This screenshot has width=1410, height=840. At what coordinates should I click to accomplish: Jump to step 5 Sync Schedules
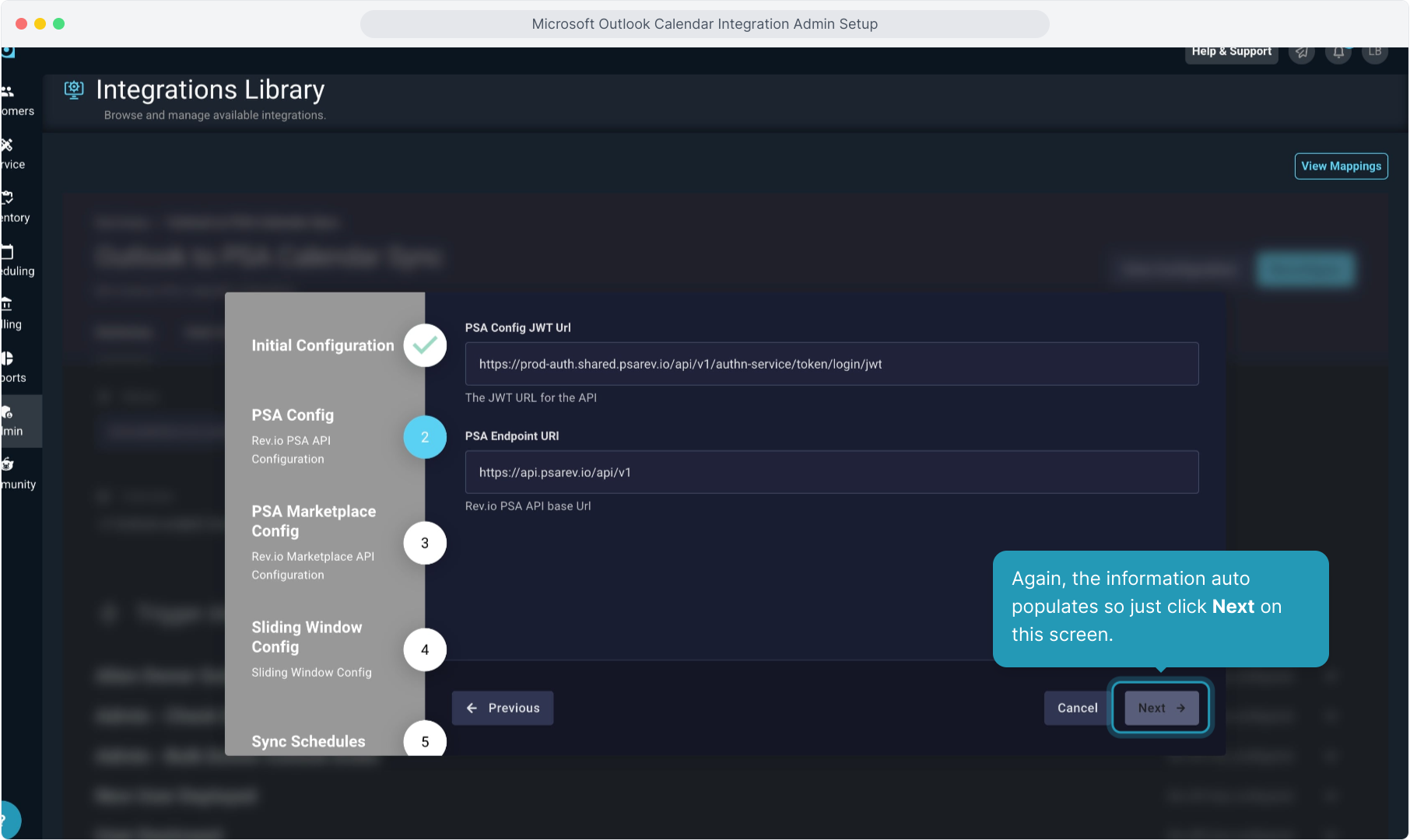pyautogui.click(x=425, y=740)
